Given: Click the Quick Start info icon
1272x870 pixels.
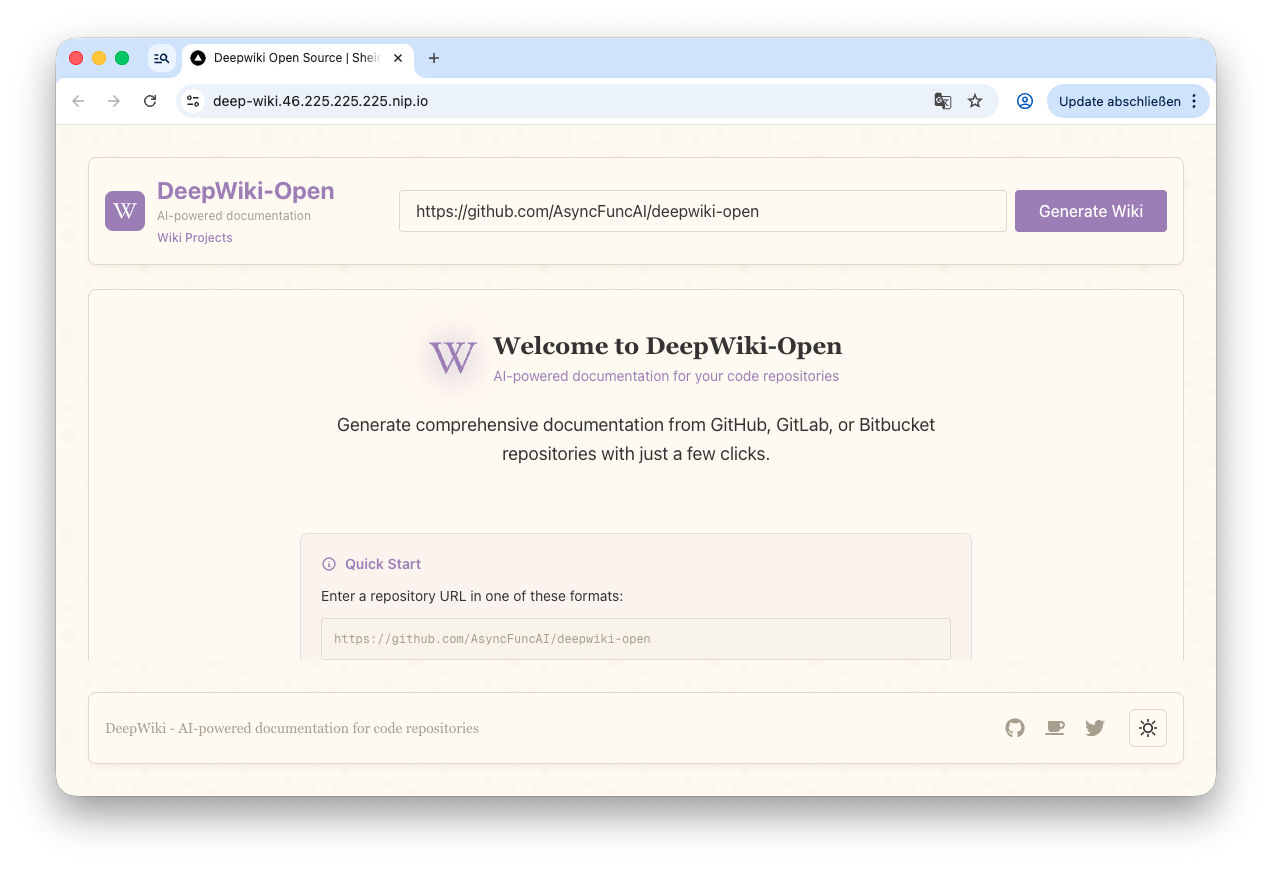Looking at the screenshot, I should coord(329,564).
